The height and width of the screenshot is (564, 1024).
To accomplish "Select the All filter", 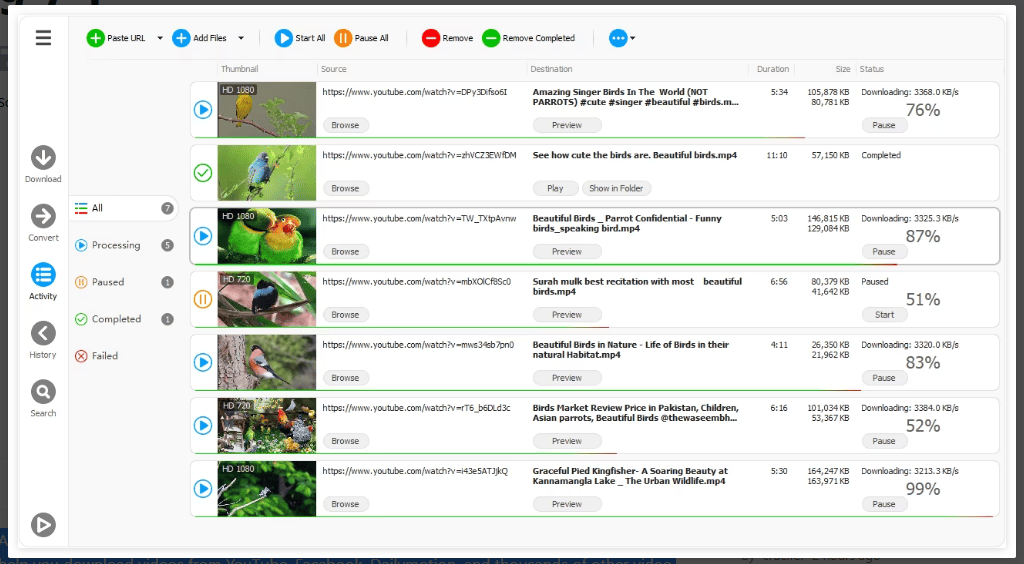I will click(x=123, y=208).
